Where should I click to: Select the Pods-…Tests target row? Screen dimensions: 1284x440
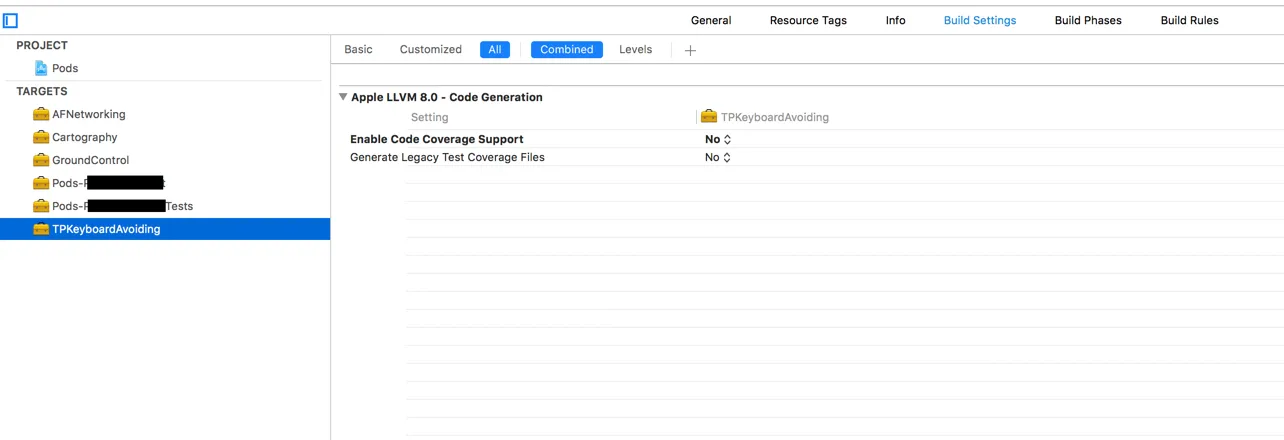pos(122,206)
